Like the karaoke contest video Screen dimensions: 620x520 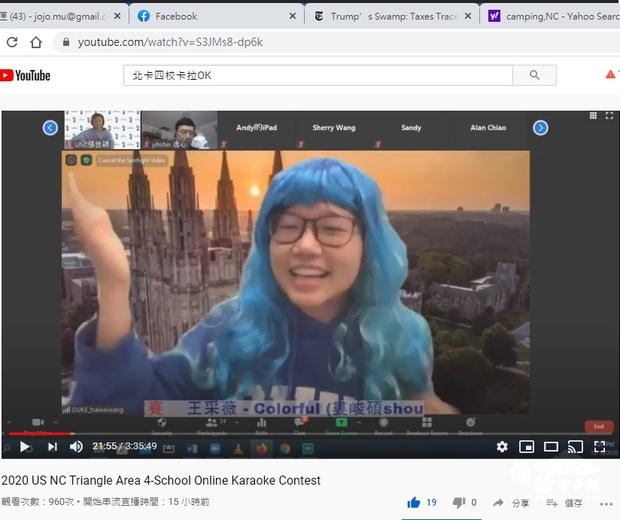pyautogui.click(x=414, y=502)
